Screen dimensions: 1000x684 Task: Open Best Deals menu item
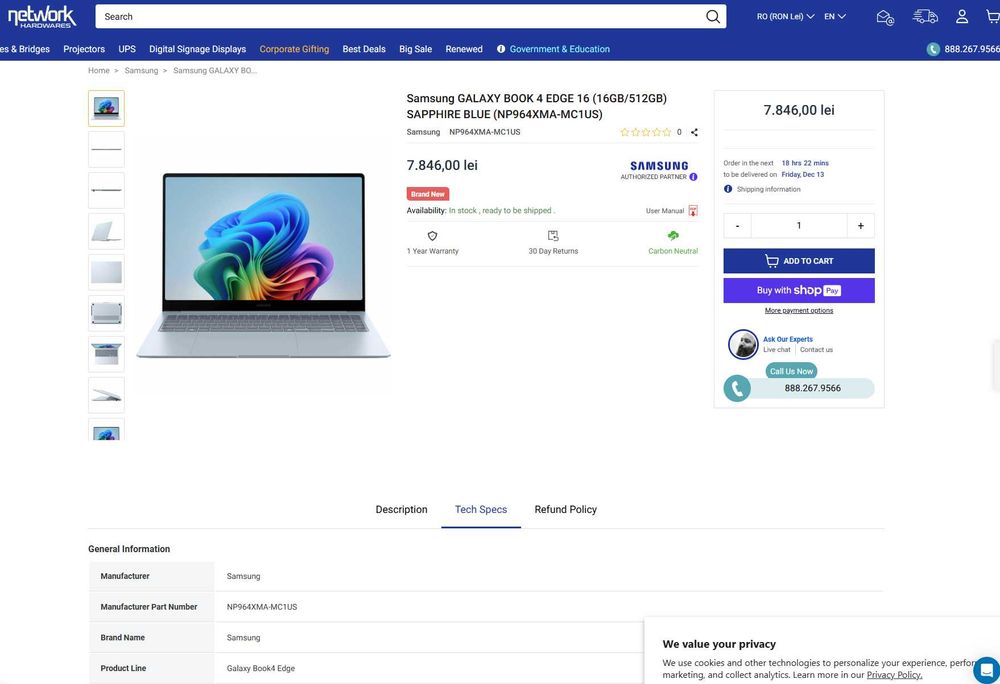(x=364, y=49)
